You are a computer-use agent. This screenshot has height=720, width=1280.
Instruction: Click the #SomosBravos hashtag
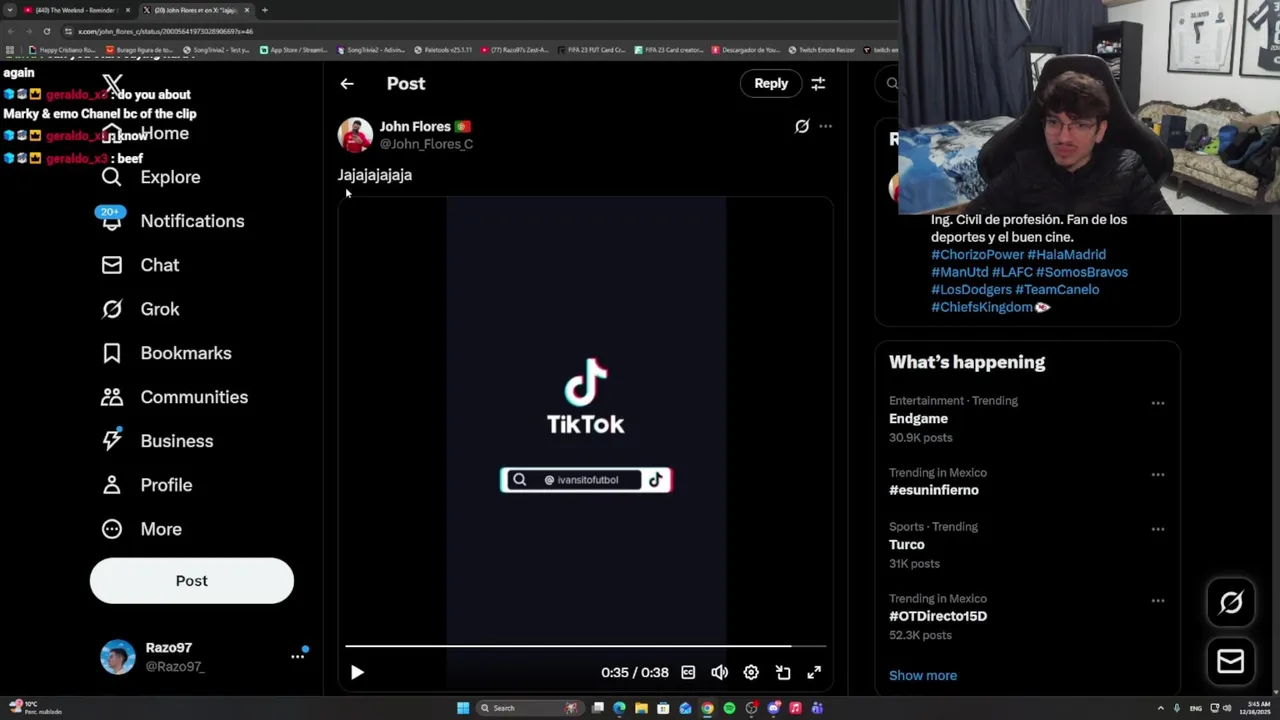[x=1082, y=272]
